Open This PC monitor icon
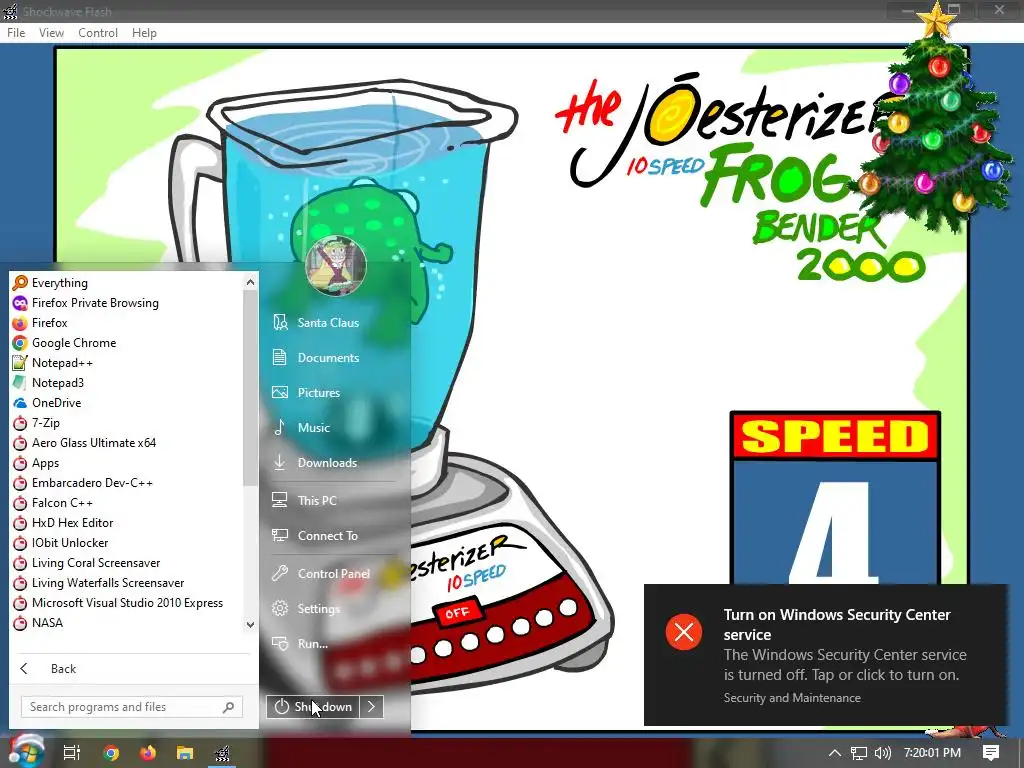The image size is (1024, 768). click(x=280, y=500)
